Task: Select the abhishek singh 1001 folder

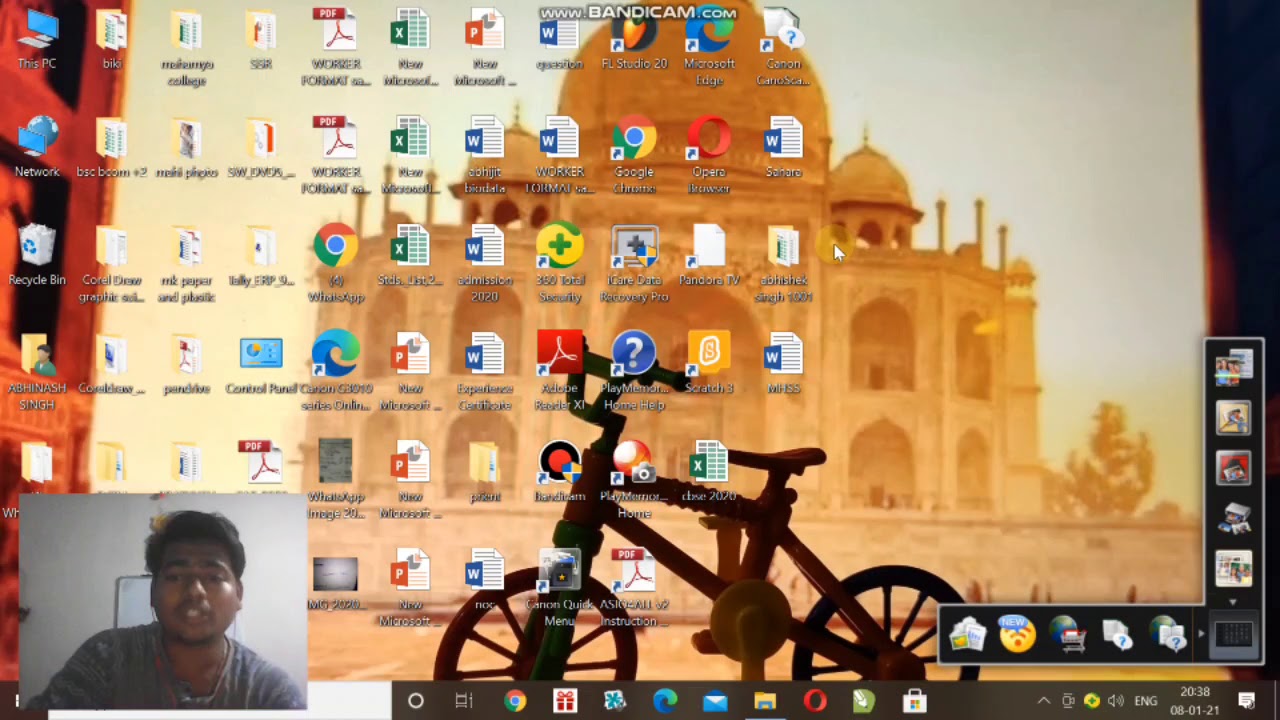Action: click(x=783, y=264)
